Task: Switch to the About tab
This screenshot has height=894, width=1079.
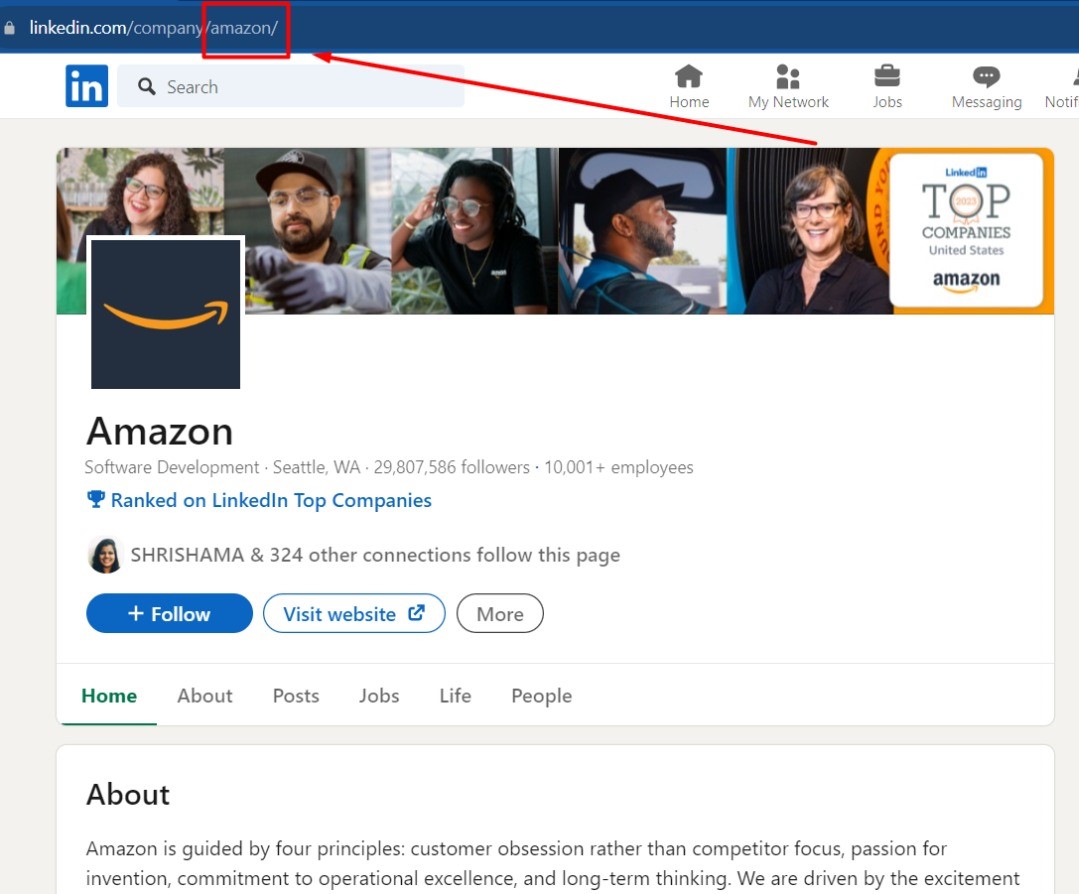Action: click(205, 696)
